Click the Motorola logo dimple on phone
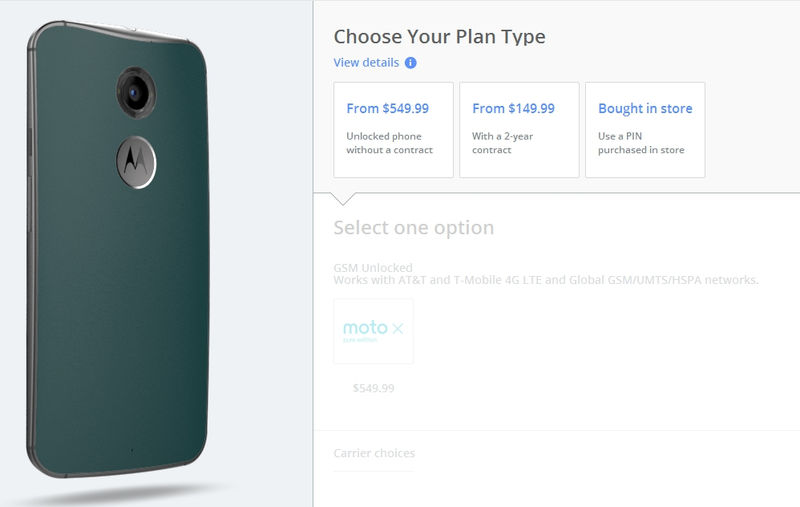The width and height of the screenshot is (800, 507). 136,162
